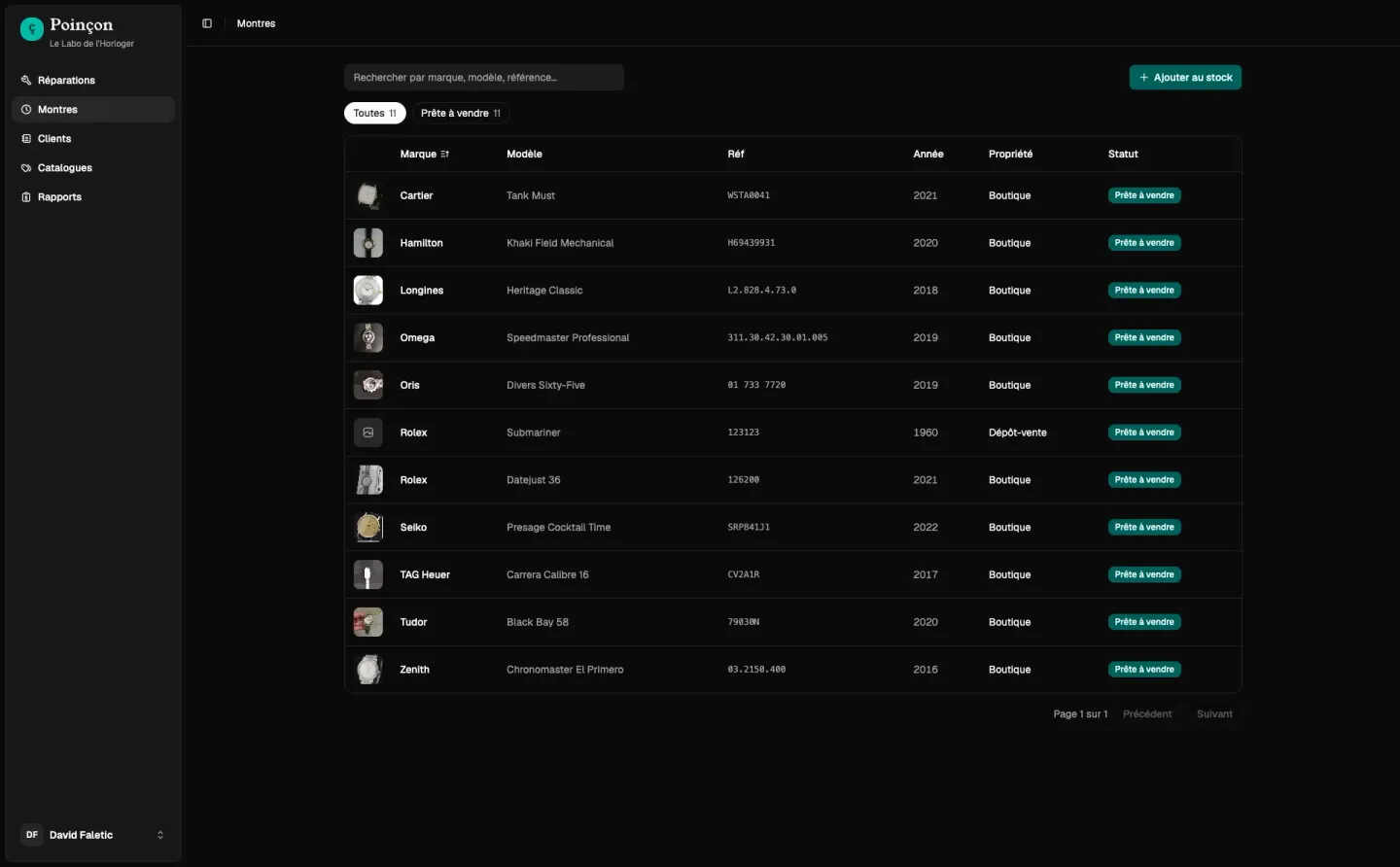Click the Page 1 sur 1 indicator
Image resolution: width=1400 pixels, height=867 pixels.
[x=1080, y=714]
